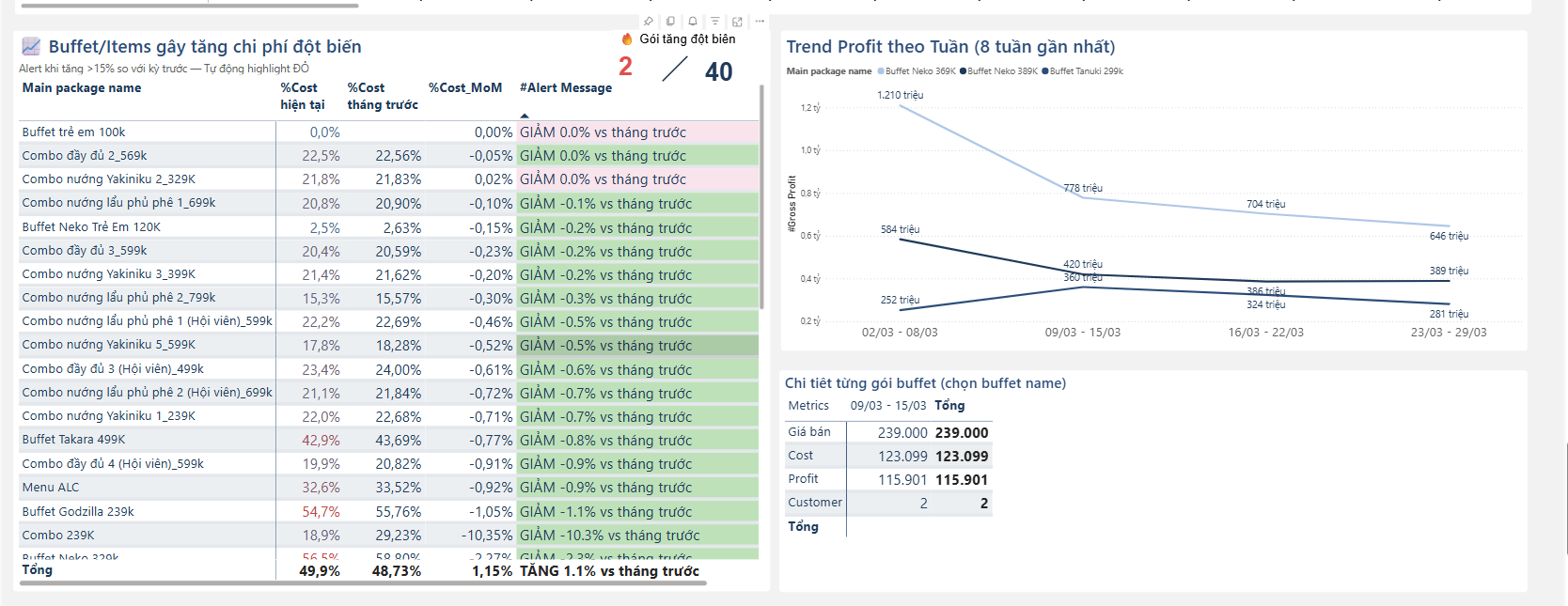Open focus mode for the visual
The width and height of the screenshot is (1568, 606).
(x=738, y=21)
